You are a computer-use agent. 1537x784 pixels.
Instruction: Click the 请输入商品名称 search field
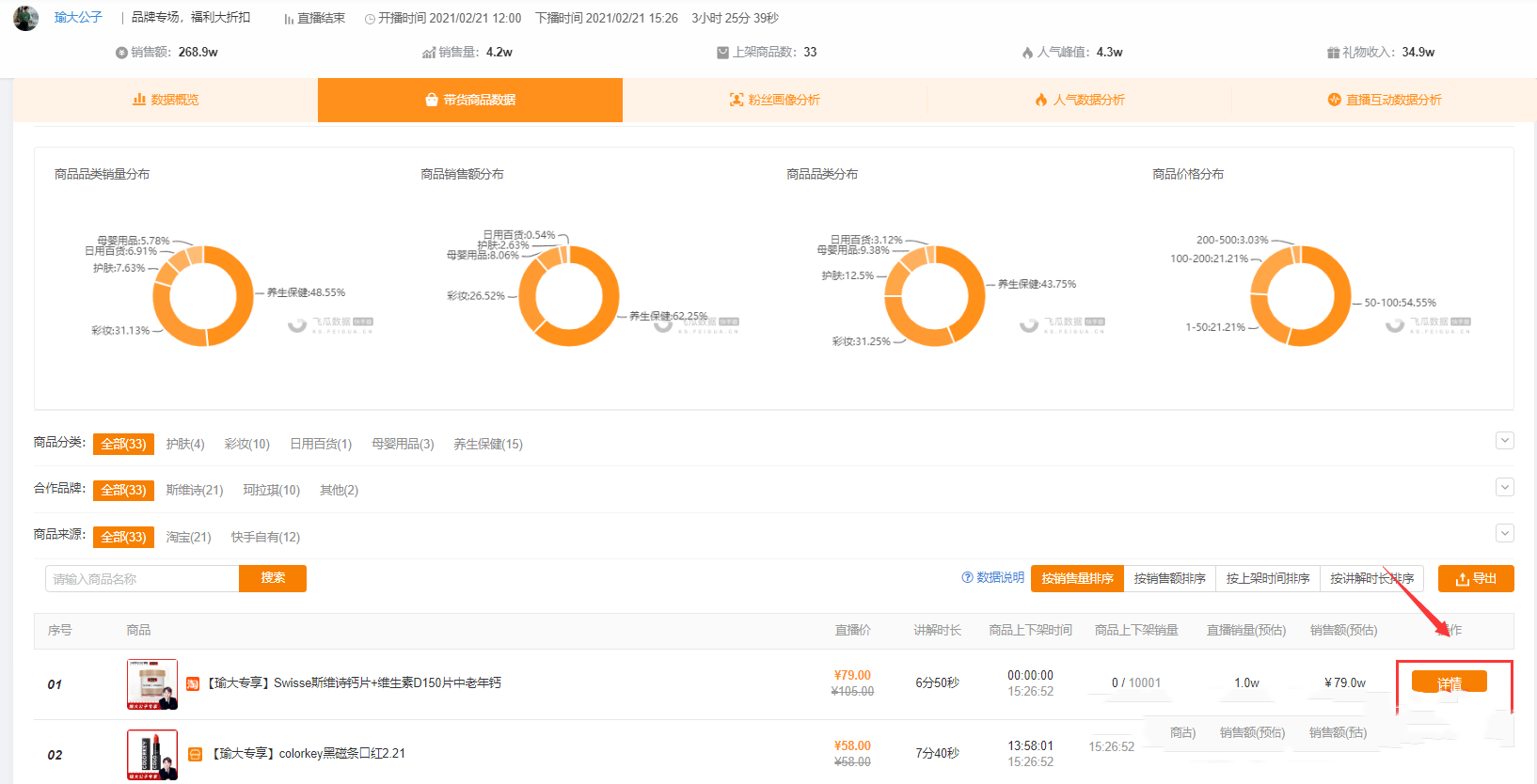click(x=142, y=579)
